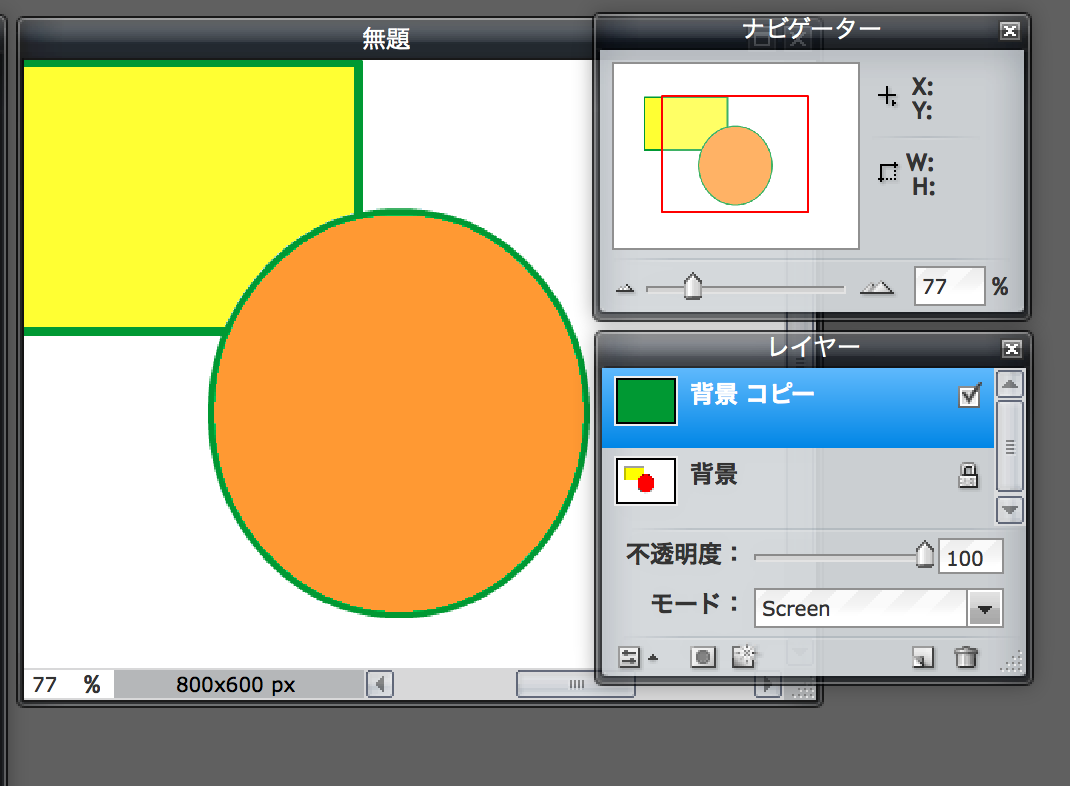Click the opacity slider handle
This screenshot has height=786, width=1070.
pos(925,554)
